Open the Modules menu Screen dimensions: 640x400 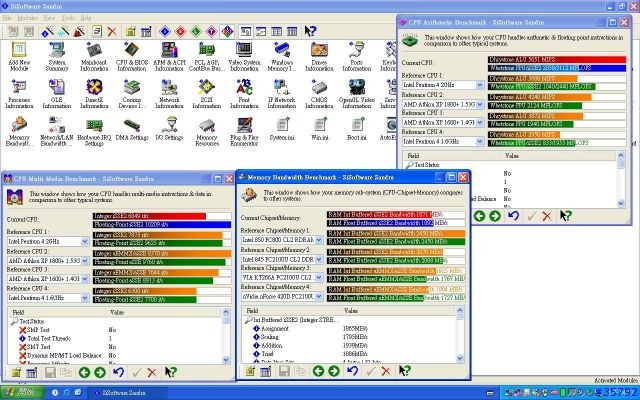click(27, 18)
